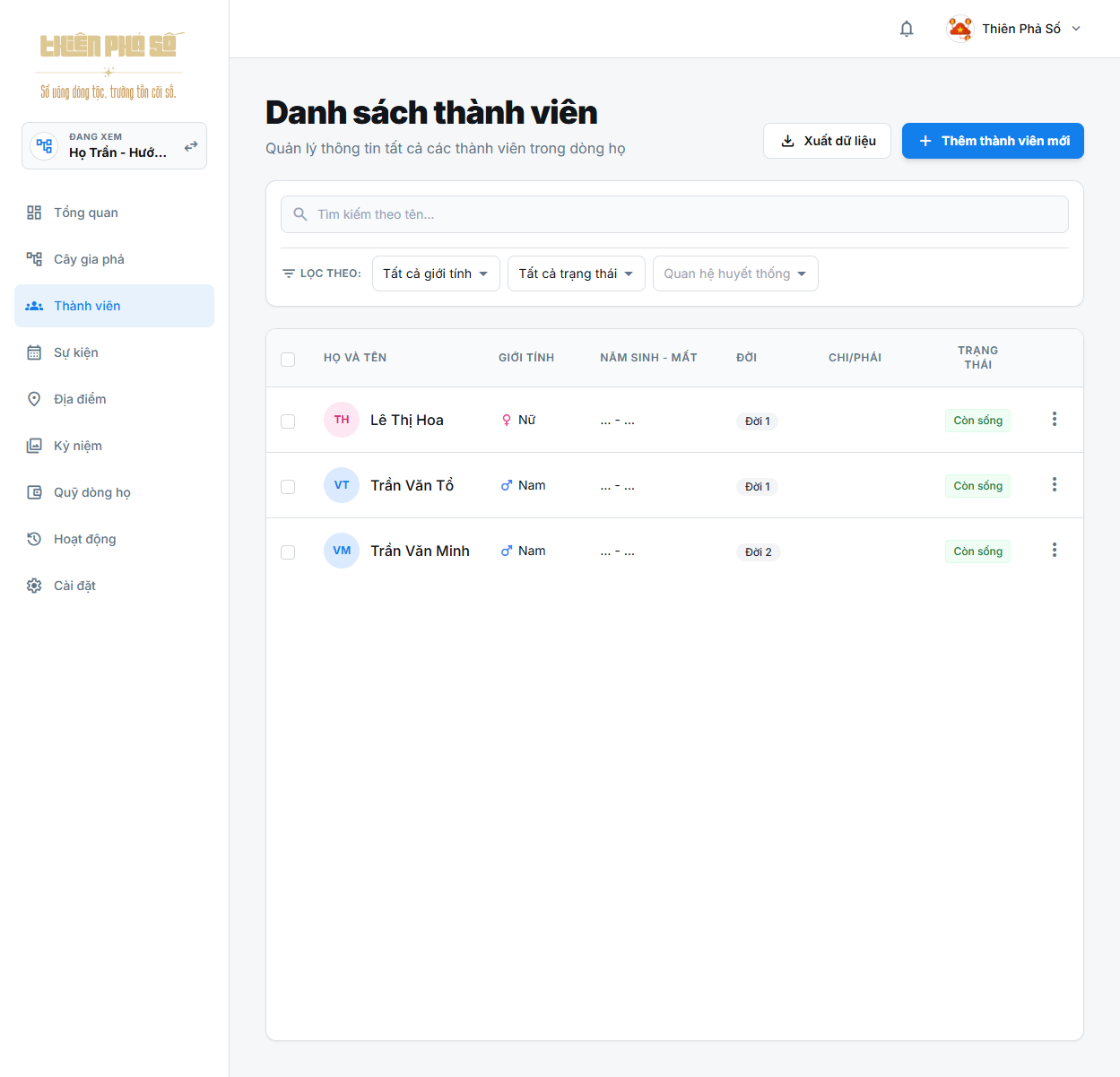This screenshot has height=1077, width=1120.
Task: Click Thêm thành viên mới button
Action: click(993, 141)
